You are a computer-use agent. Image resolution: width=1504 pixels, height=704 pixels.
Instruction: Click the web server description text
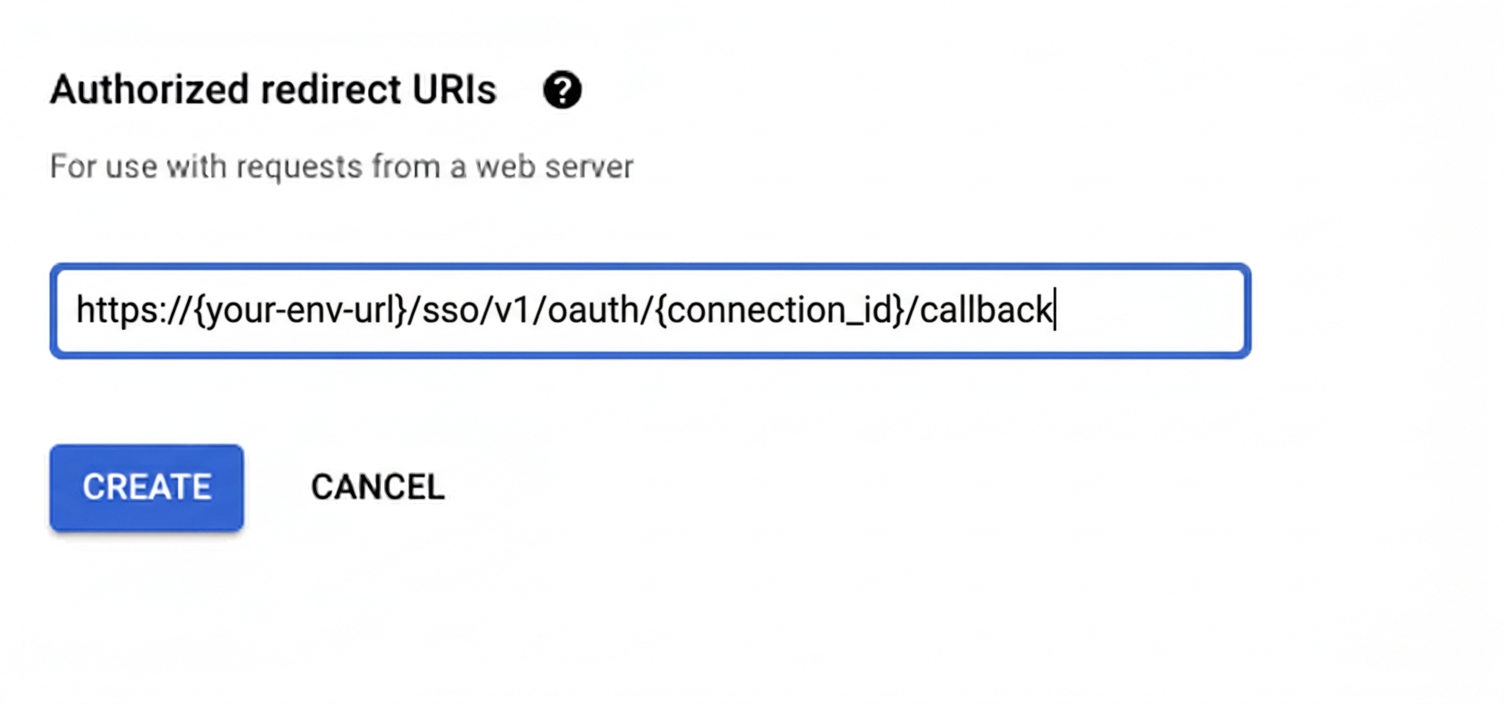pyautogui.click(x=341, y=166)
